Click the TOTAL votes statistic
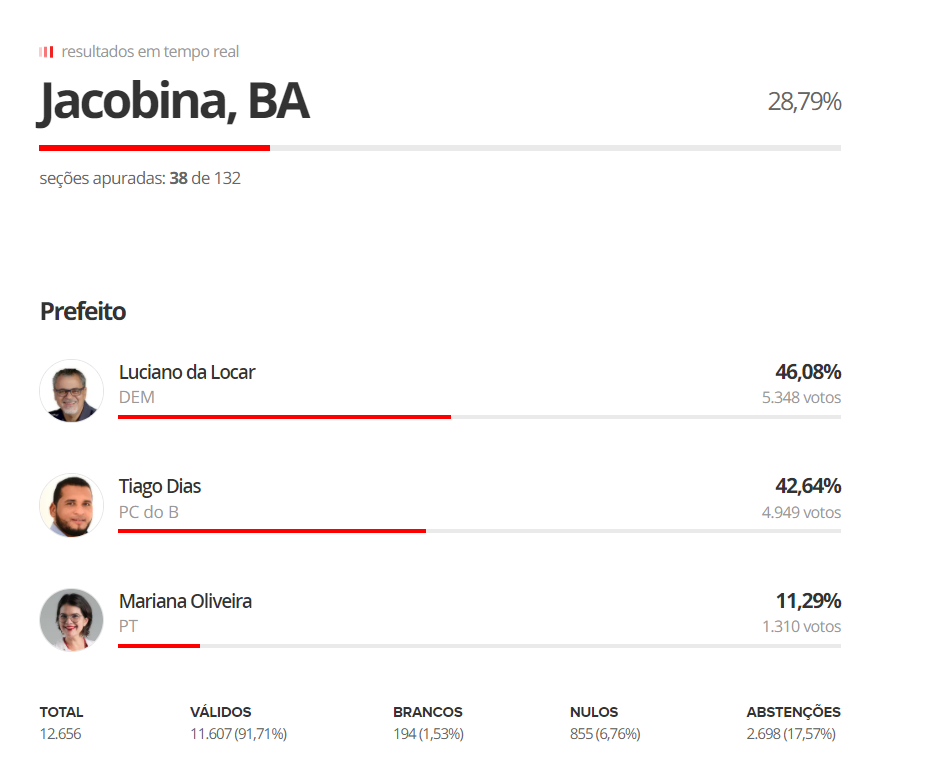 (x=61, y=723)
